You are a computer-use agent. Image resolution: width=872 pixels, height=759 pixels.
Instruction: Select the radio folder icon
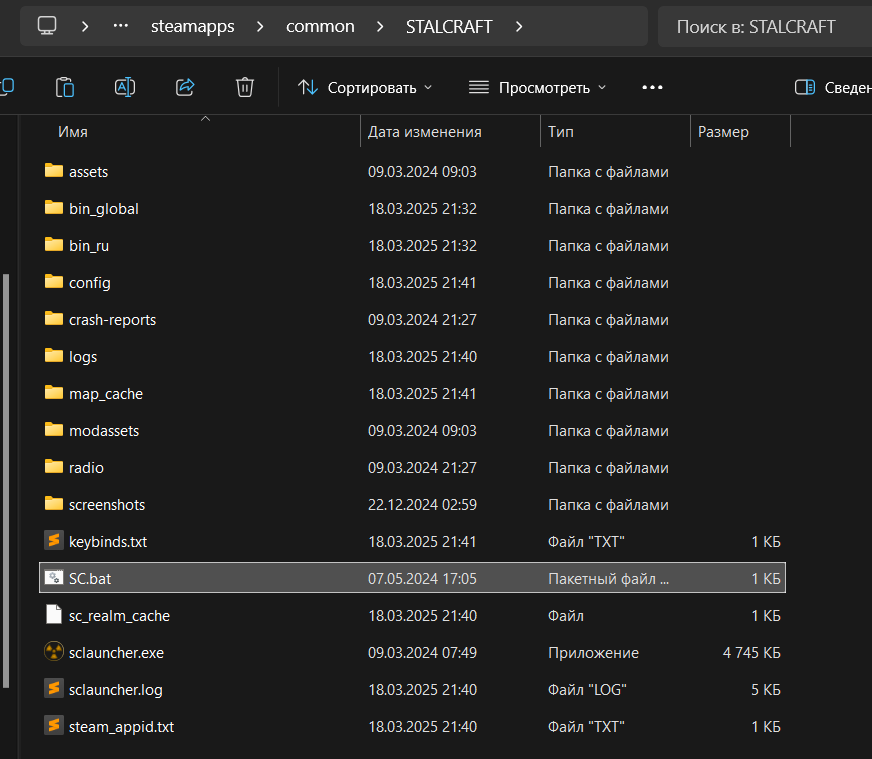click(x=53, y=467)
